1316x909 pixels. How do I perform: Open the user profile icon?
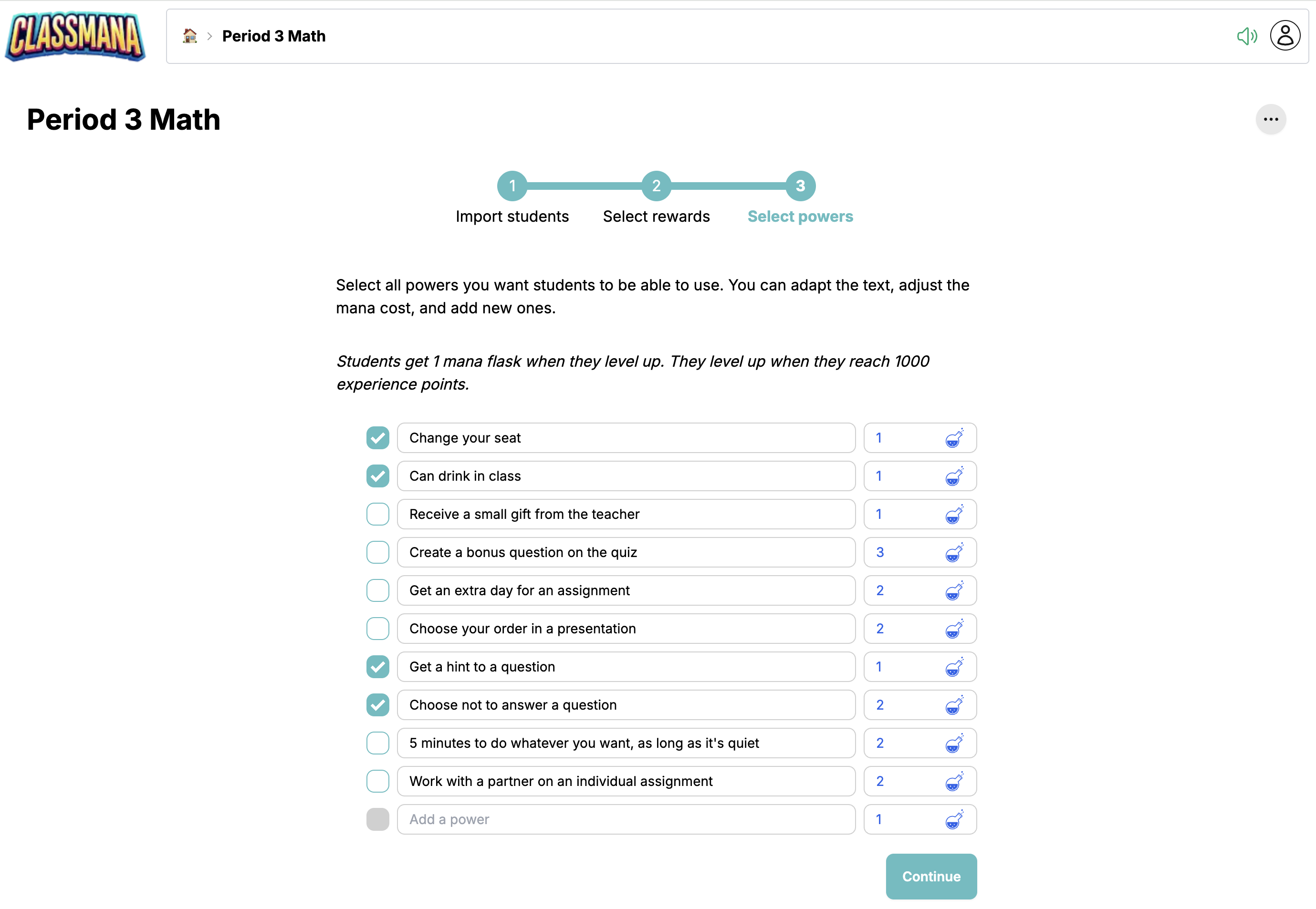point(1285,36)
